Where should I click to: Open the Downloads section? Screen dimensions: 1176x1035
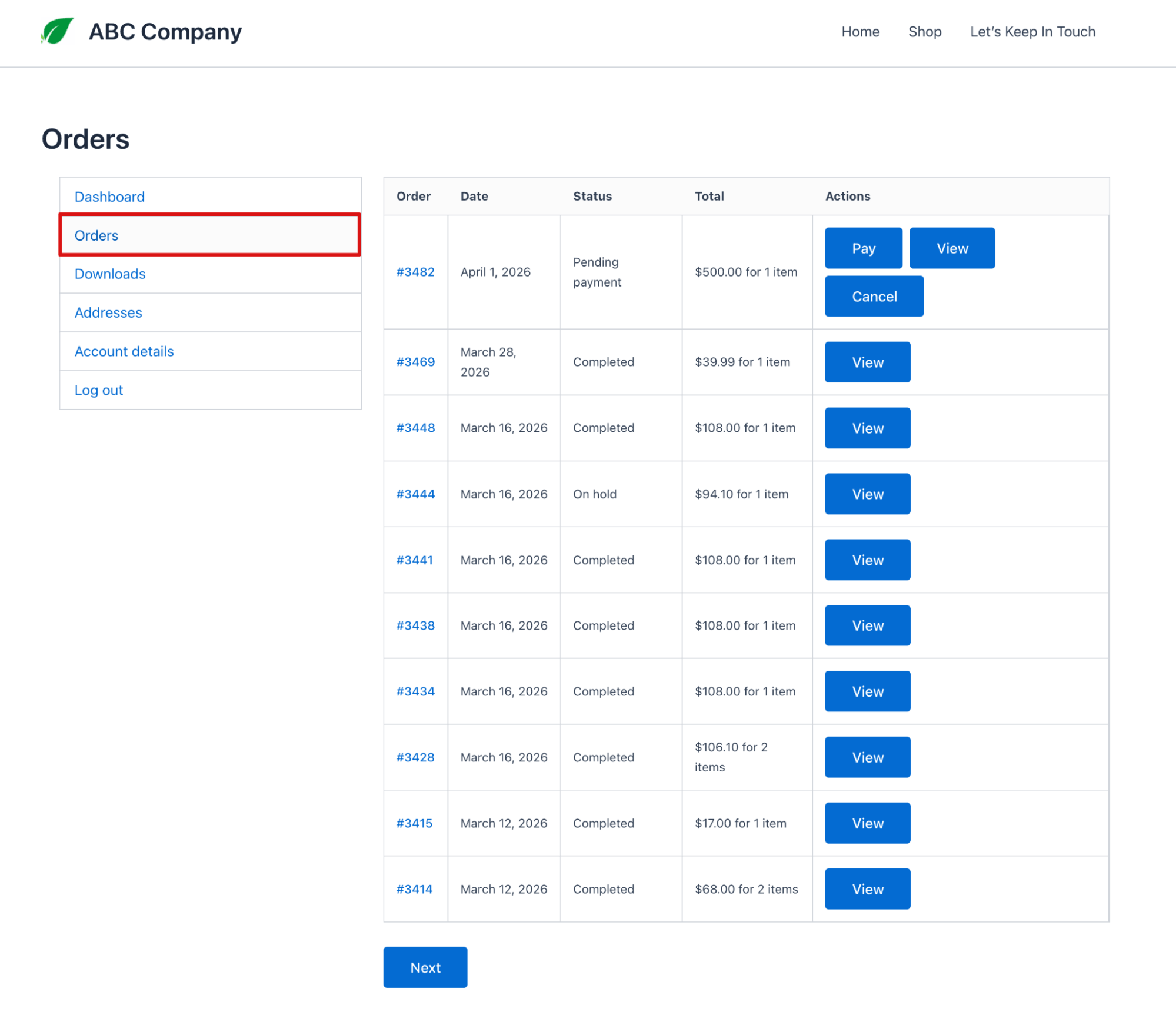pos(110,274)
